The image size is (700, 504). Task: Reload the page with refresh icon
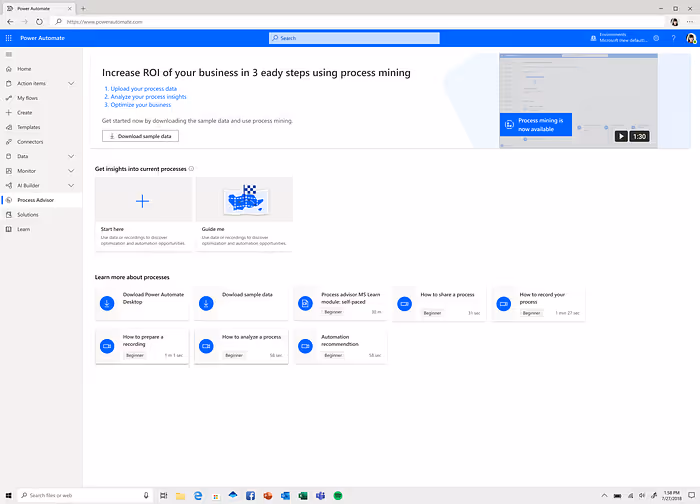39,21
